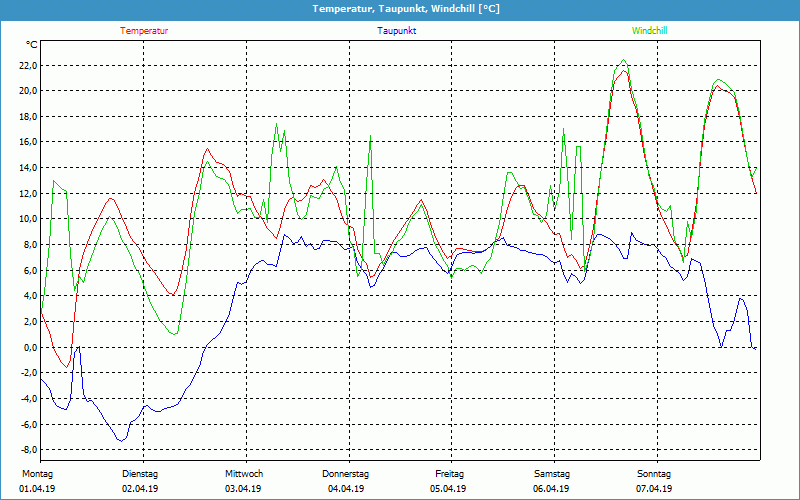Click the '8,0' y-axis value
This screenshot has height=500, width=800.
(30, 244)
